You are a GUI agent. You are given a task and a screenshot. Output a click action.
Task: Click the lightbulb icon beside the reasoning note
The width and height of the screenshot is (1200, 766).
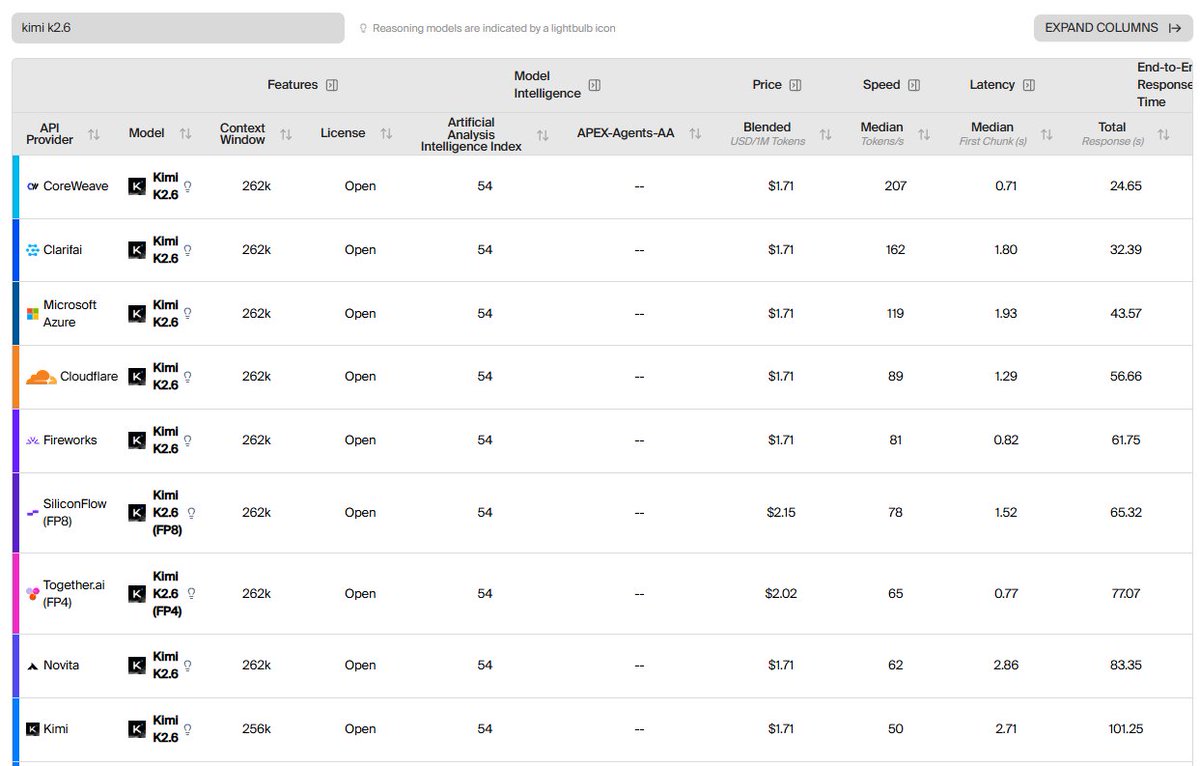[x=363, y=29]
